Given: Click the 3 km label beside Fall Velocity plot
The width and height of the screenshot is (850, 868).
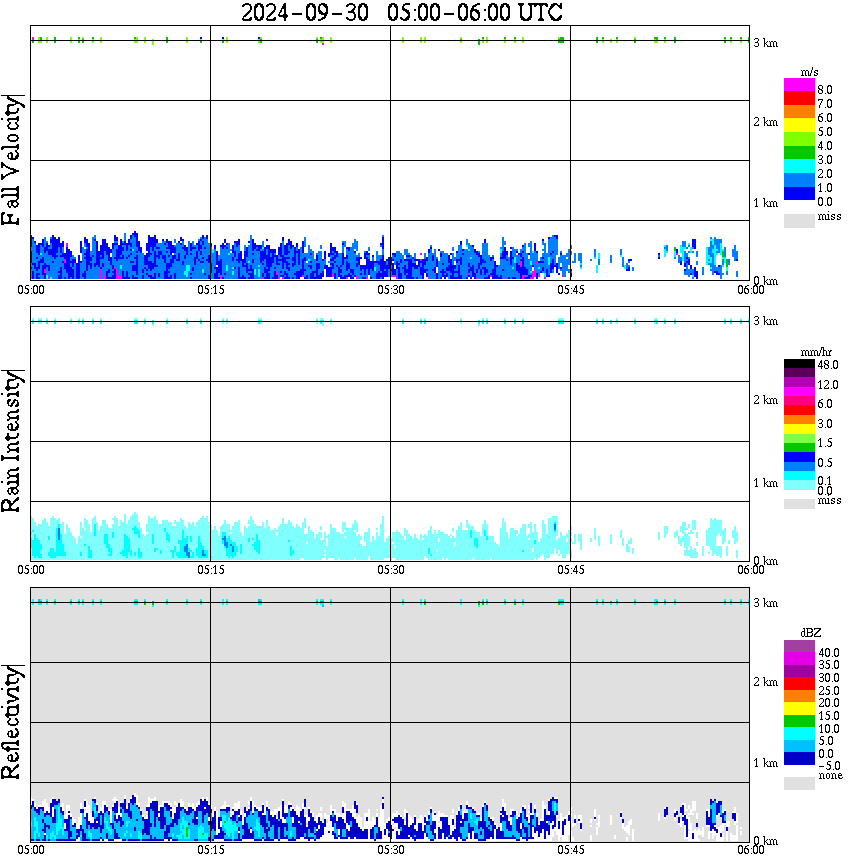Looking at the screenshot, I should [765, 43].
